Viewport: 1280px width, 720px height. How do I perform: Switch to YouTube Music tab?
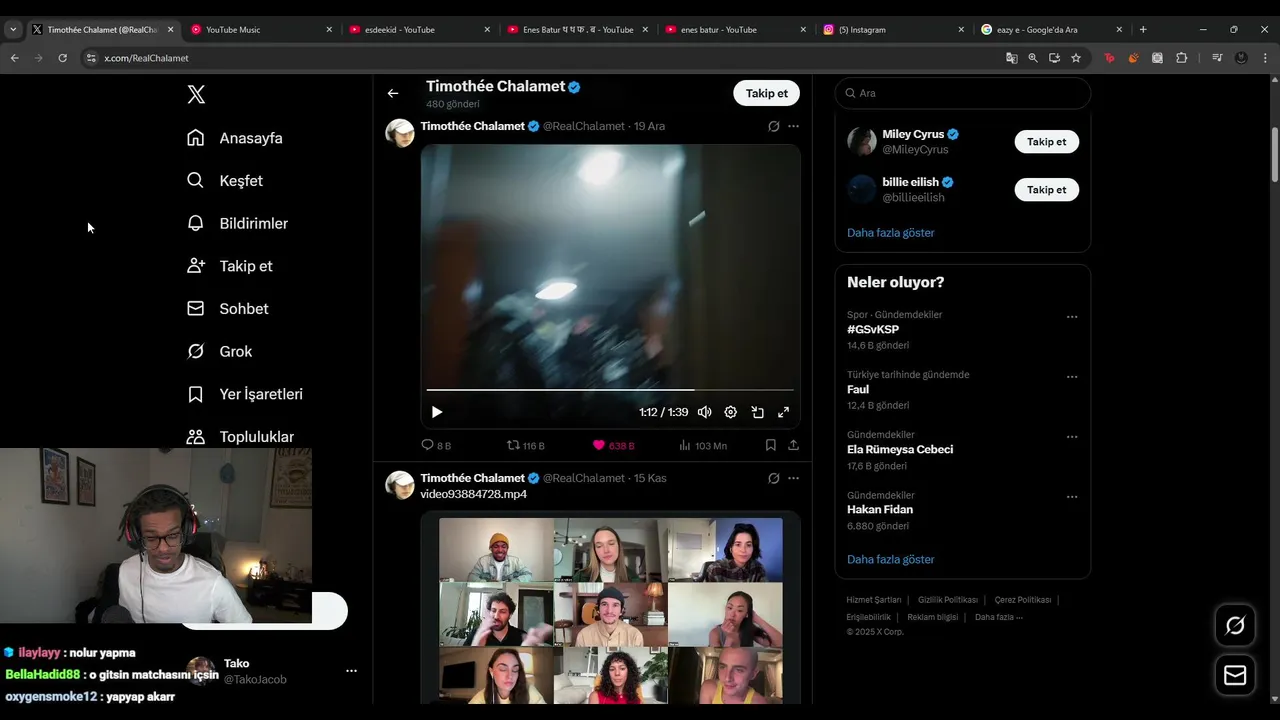(261, 29)
